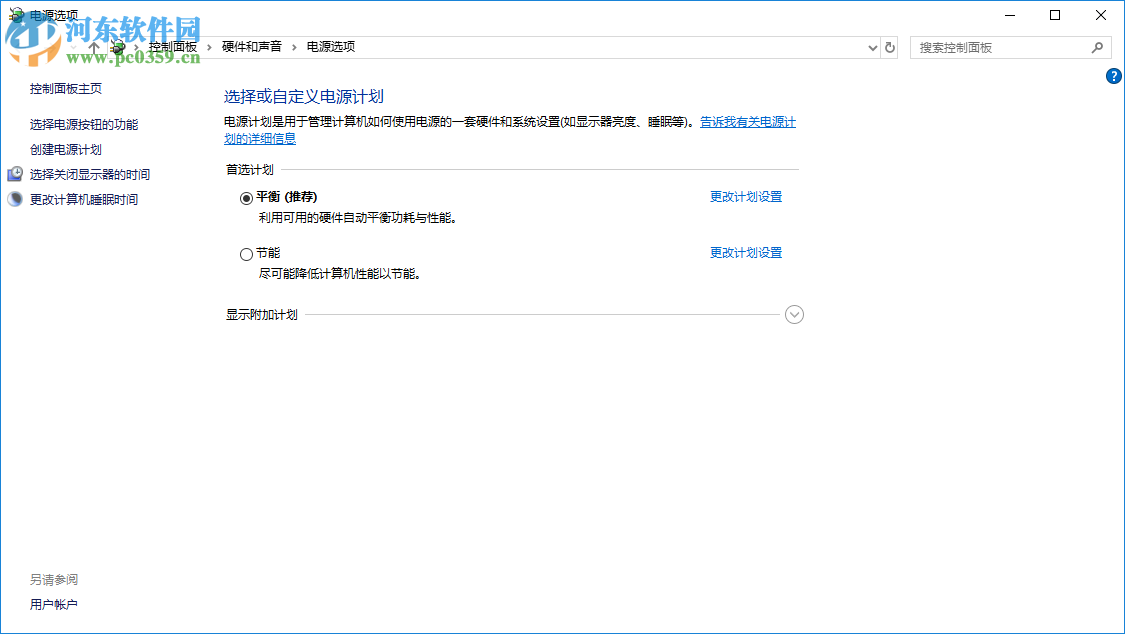Open 更改计划设置 for the balanced plan
1125x634 pixels.
[746, 196]
